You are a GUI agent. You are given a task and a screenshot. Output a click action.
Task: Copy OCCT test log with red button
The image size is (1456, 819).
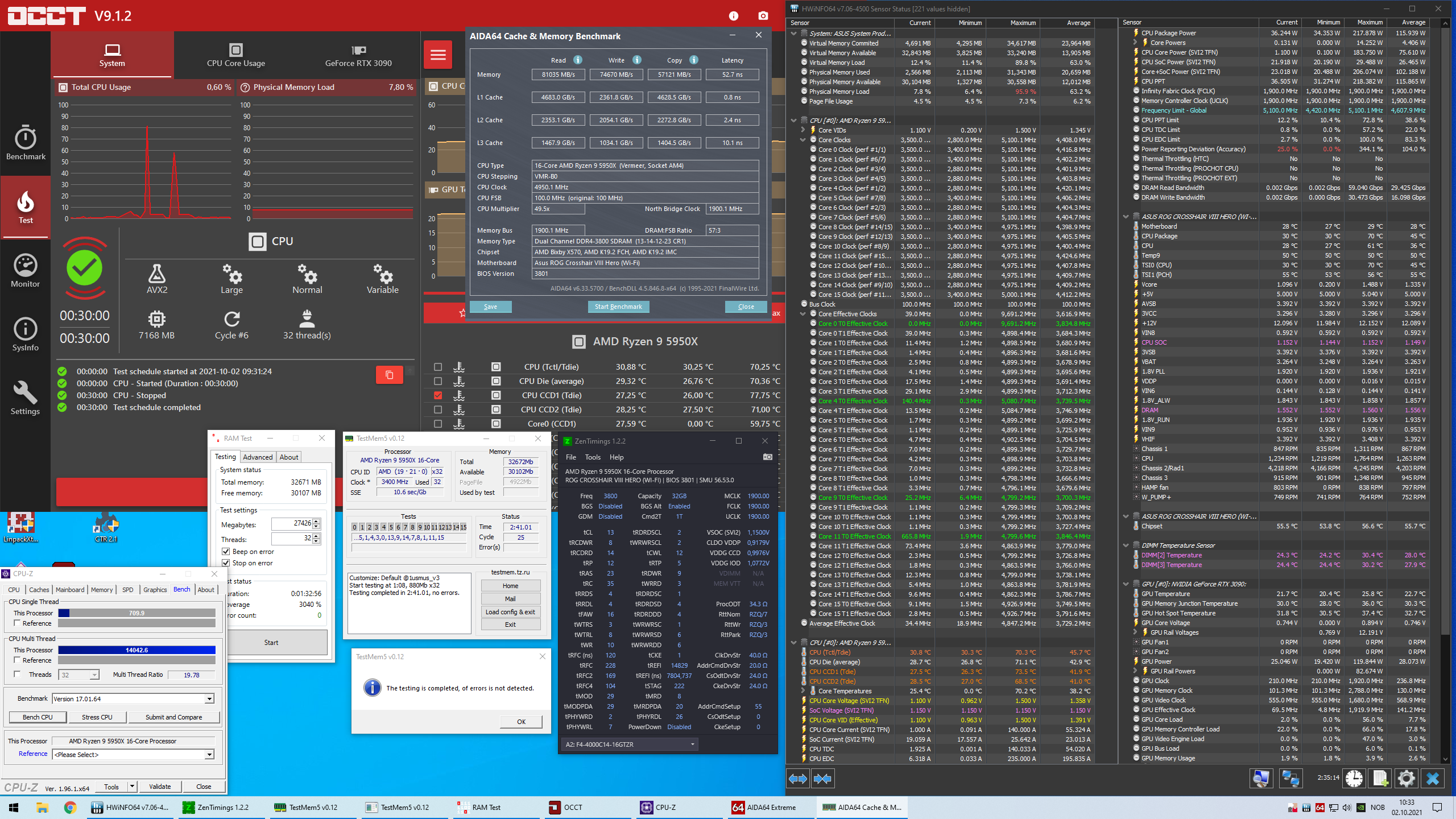pos(390,375)
